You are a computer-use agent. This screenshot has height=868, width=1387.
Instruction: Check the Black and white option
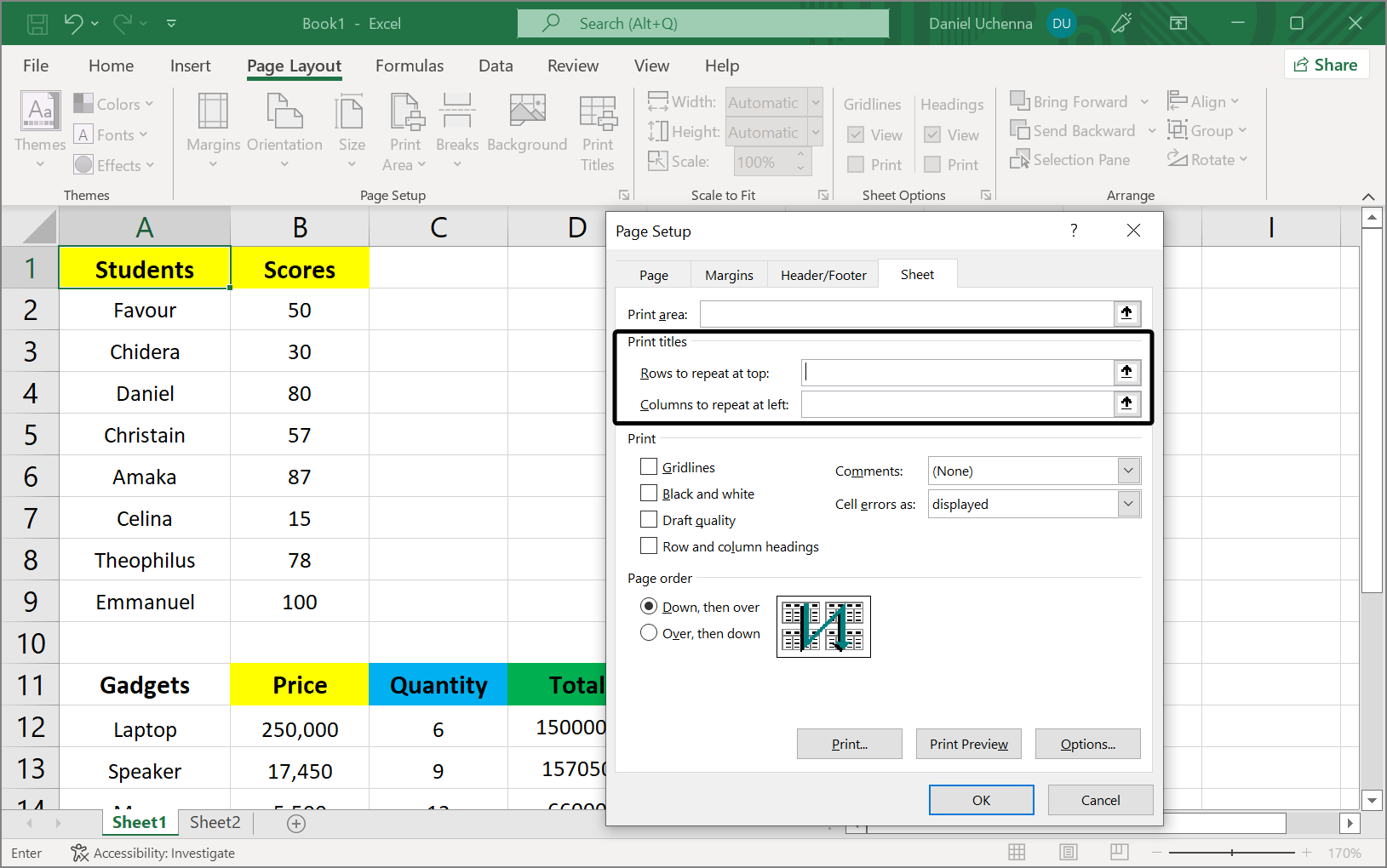[649, 494]
